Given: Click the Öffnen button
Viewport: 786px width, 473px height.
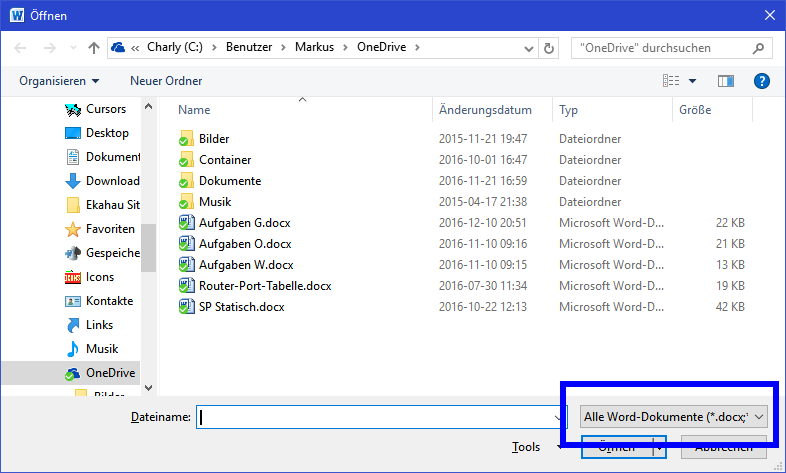Looking at the screenshot, I should tap(617, 447).
